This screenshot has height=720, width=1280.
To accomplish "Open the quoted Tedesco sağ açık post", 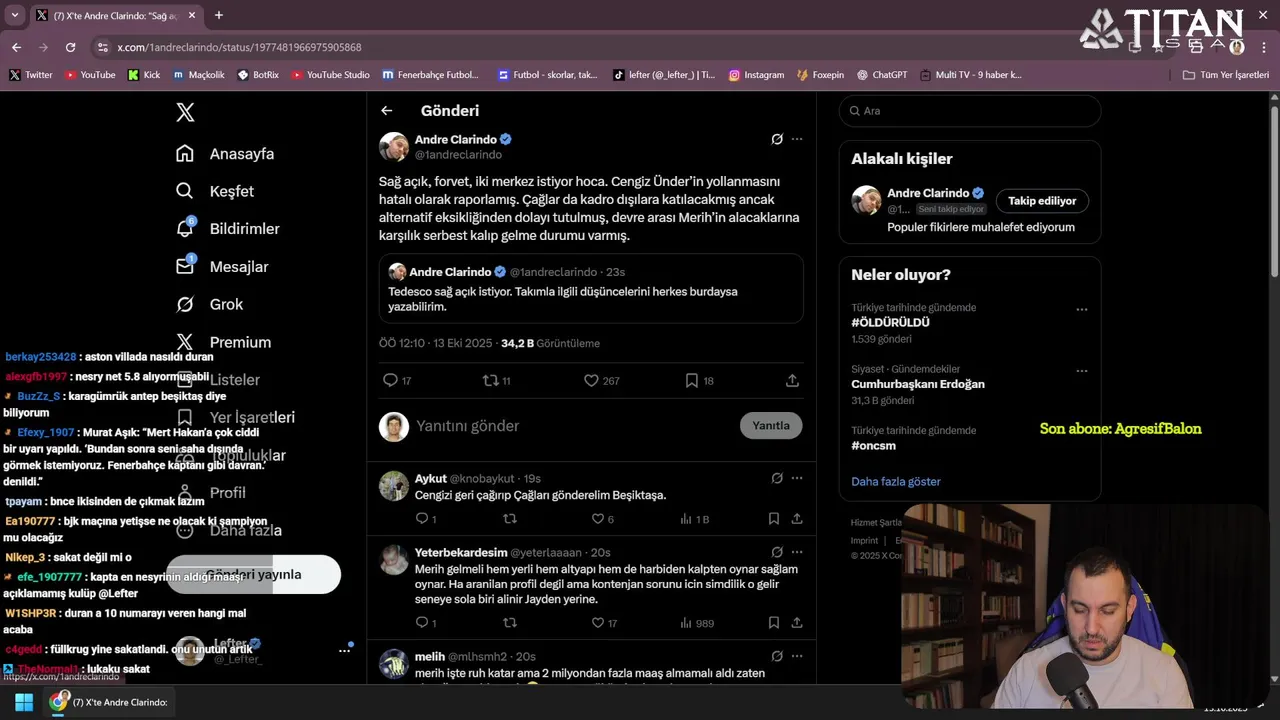I will (591, 288).
